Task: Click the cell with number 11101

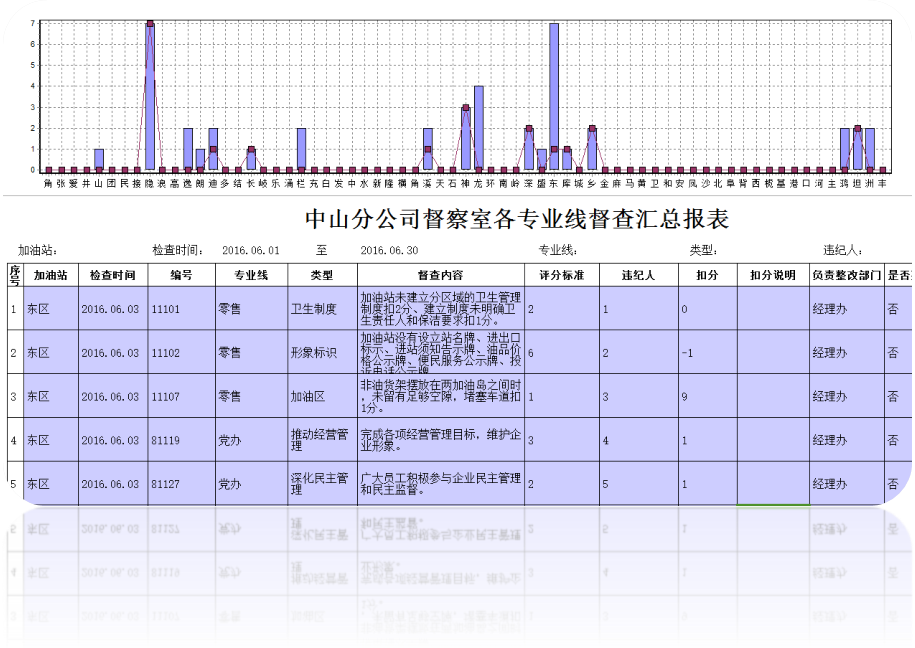Action: 166,310
